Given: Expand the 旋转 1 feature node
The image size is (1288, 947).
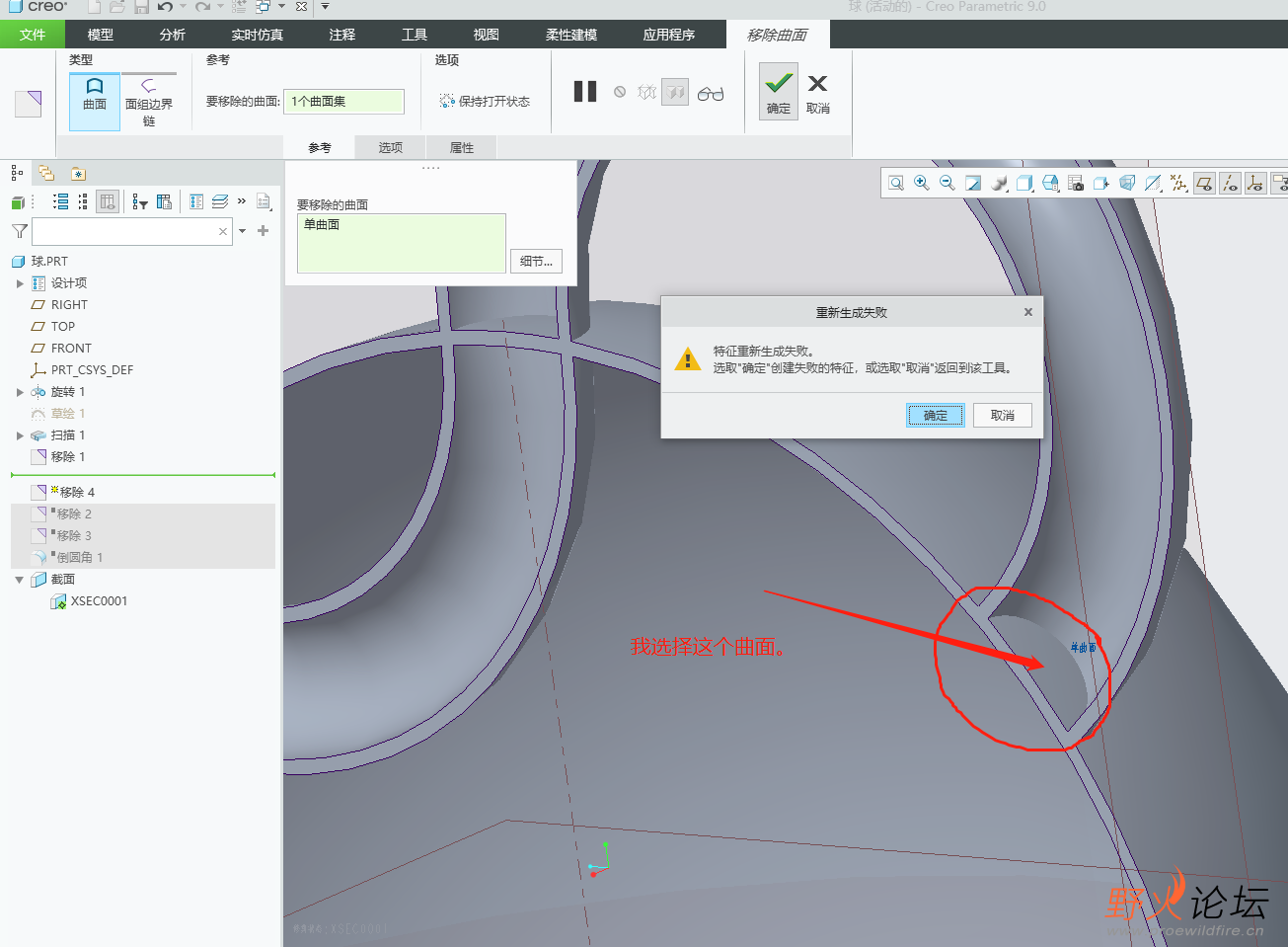Looking at the screenshot, I should (x=20, y=392).
